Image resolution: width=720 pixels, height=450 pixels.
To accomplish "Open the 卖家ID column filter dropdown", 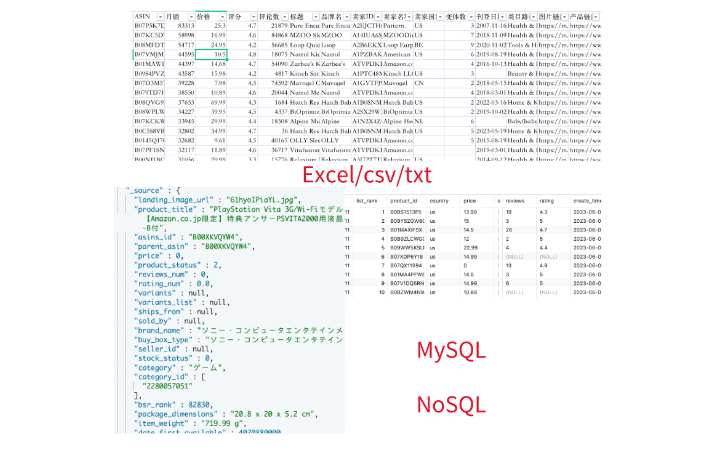I will point(378,17).
